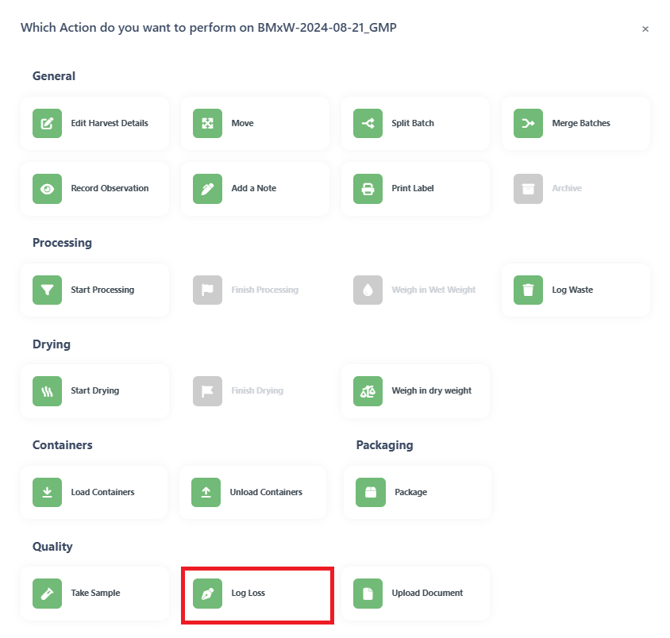Viewport: 670px width, 638px height.
Task: Choose the Load Containers action
Action: click(x=94, y=492)
